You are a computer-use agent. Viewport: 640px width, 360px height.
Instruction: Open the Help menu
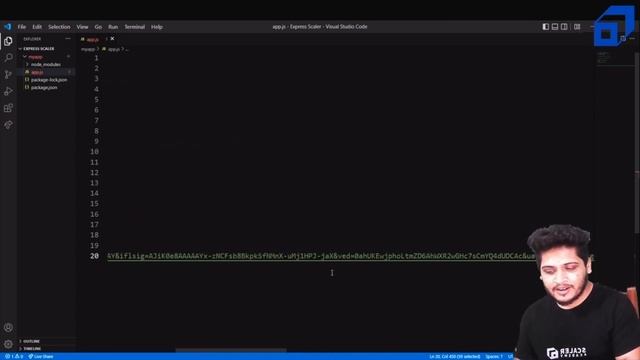point(157,27)
